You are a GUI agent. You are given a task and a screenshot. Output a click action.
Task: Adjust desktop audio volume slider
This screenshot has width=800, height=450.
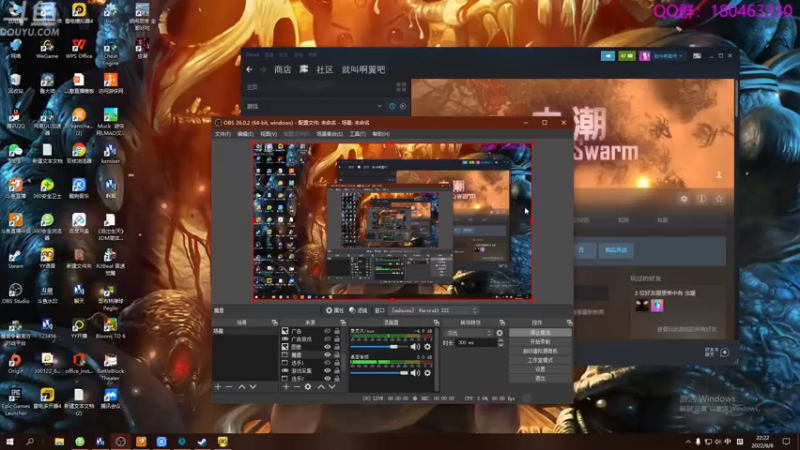click(380, 373)
